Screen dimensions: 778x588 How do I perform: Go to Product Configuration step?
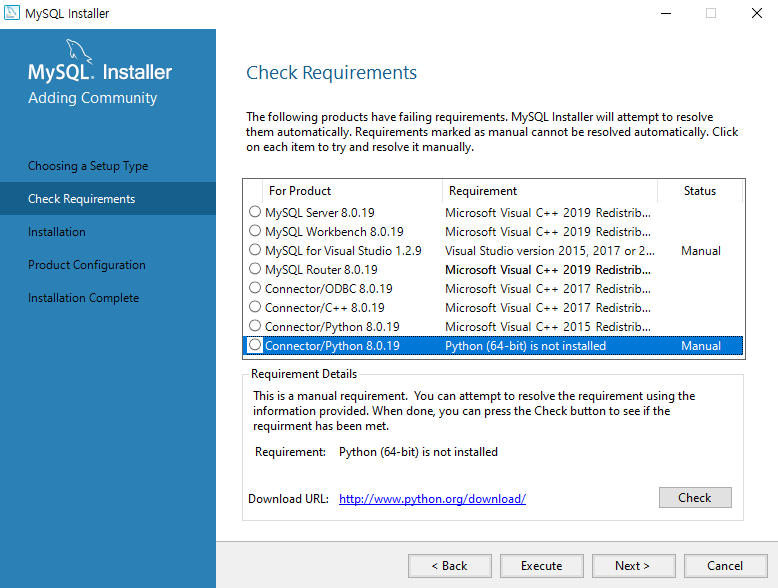pyautogui.click(x=87, y=265)
